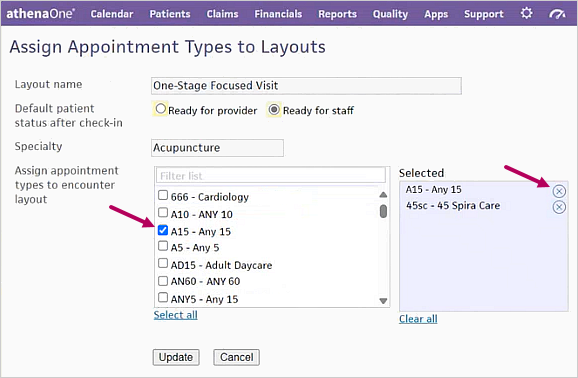Click the appointment list scrollbar thumb
Image resolution: width=578 pixels, height=378 pixels.
[383, 211]
